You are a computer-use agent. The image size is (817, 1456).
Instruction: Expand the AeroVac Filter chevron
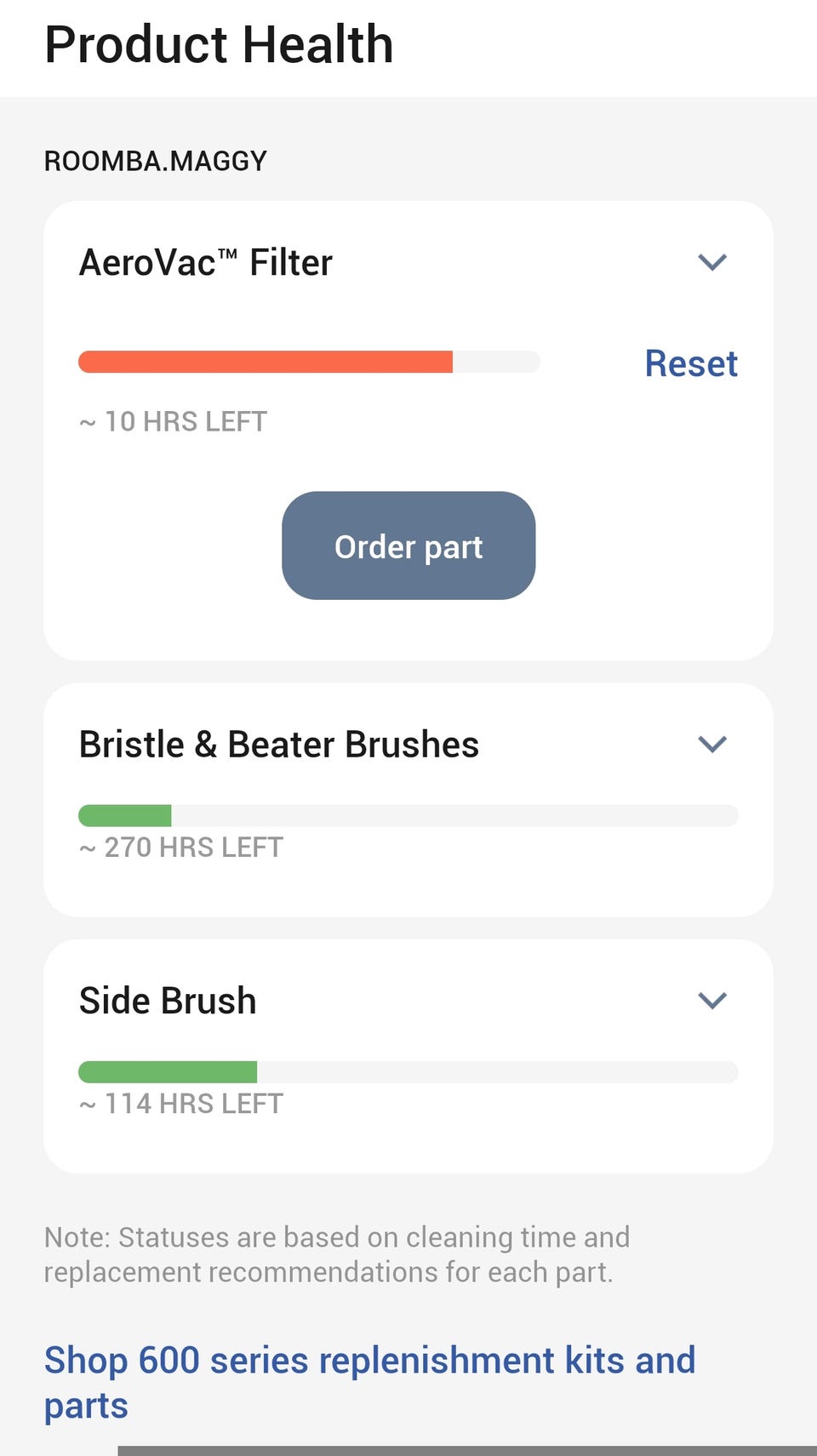(x=712, y=262)
